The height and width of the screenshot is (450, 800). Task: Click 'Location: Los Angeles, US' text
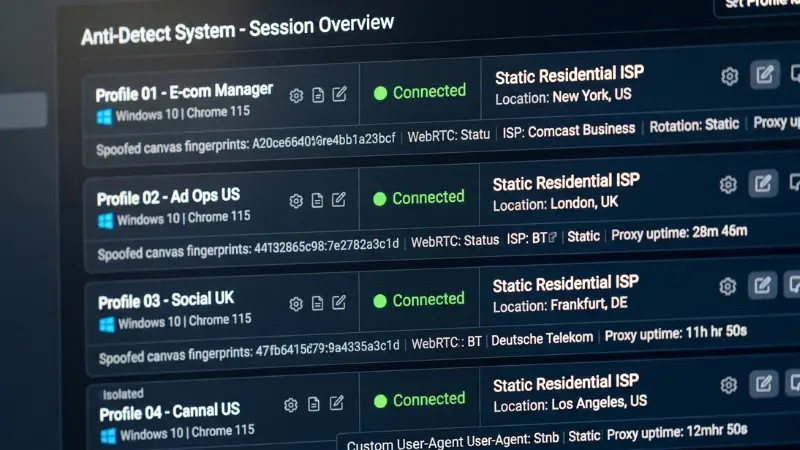tap(570, 404)
